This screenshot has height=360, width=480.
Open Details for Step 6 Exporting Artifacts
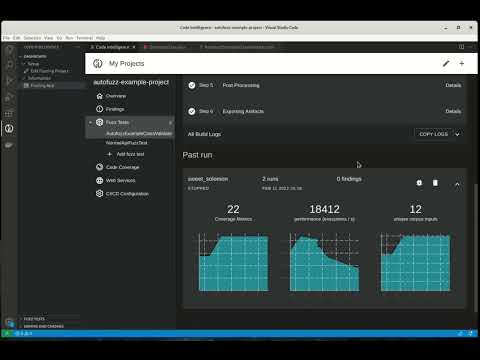pos(453,111)
